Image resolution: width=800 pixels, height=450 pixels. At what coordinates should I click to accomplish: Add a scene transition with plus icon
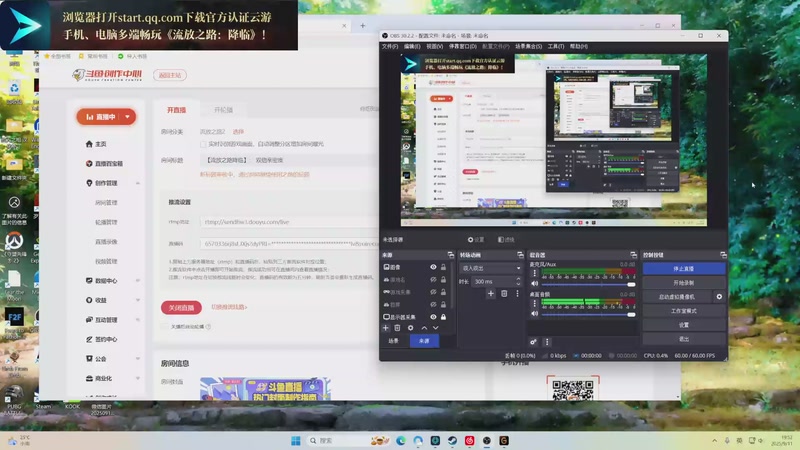point(490,293)
